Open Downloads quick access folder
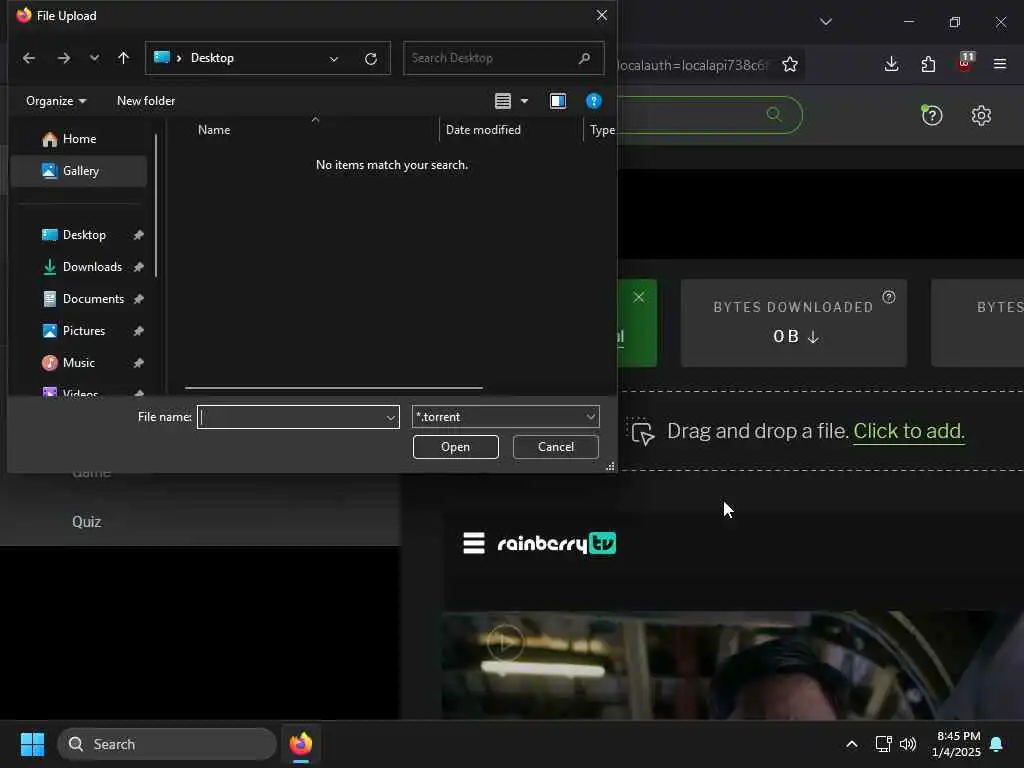This screenshot has width=1024, height=768. (x=92, y=266)
